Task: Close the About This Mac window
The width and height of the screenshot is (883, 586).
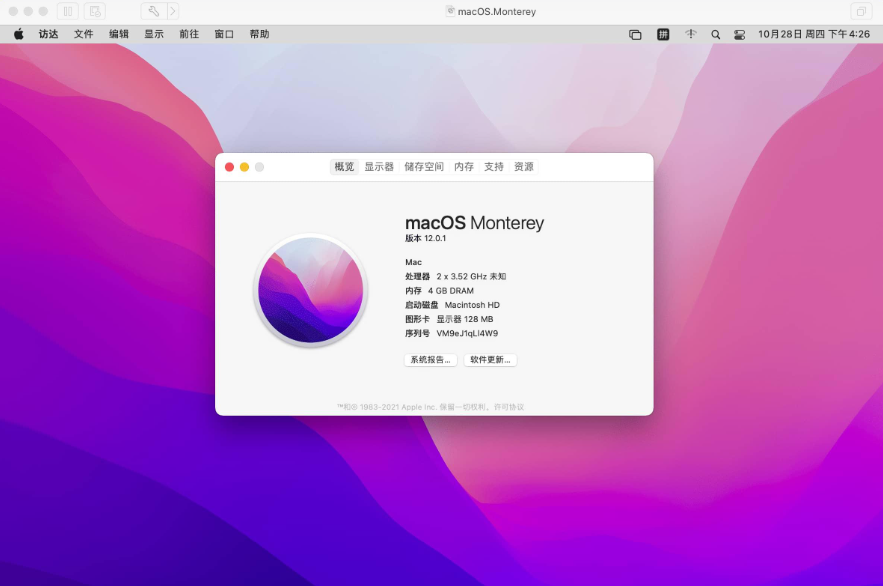Action: [230, 167]
